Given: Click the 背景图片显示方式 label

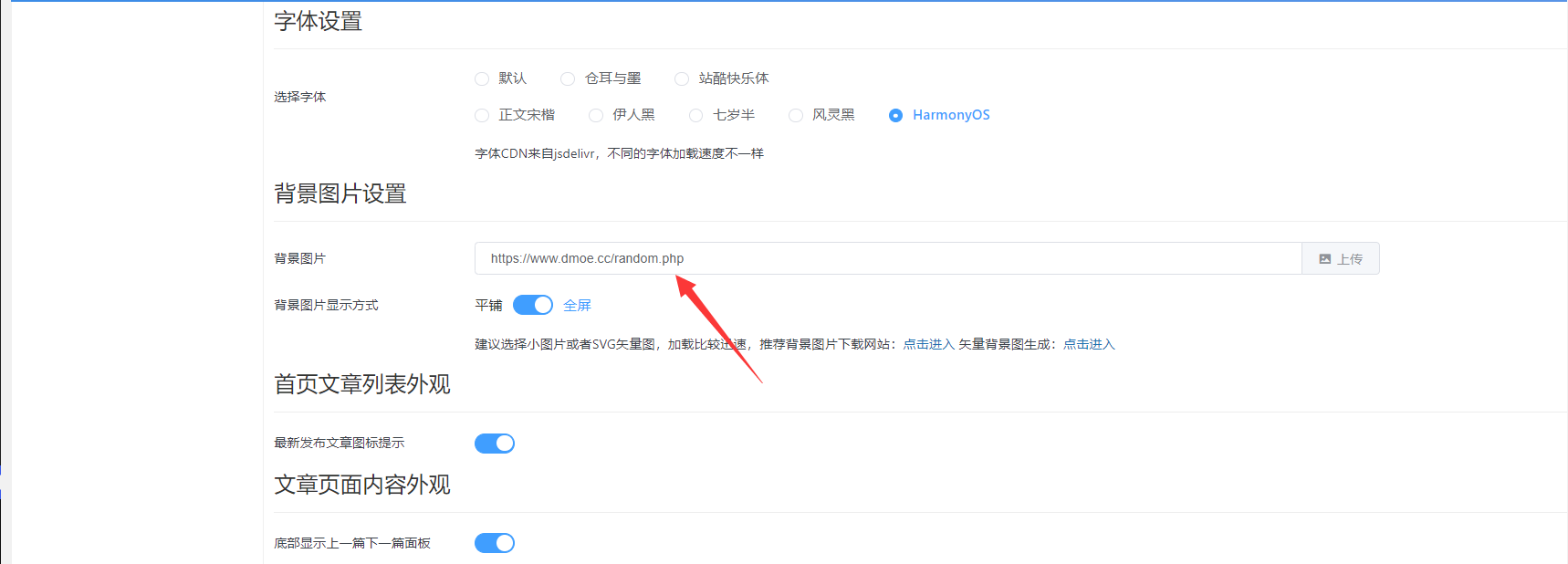Looking at the screenshot, I should [326, 305].
